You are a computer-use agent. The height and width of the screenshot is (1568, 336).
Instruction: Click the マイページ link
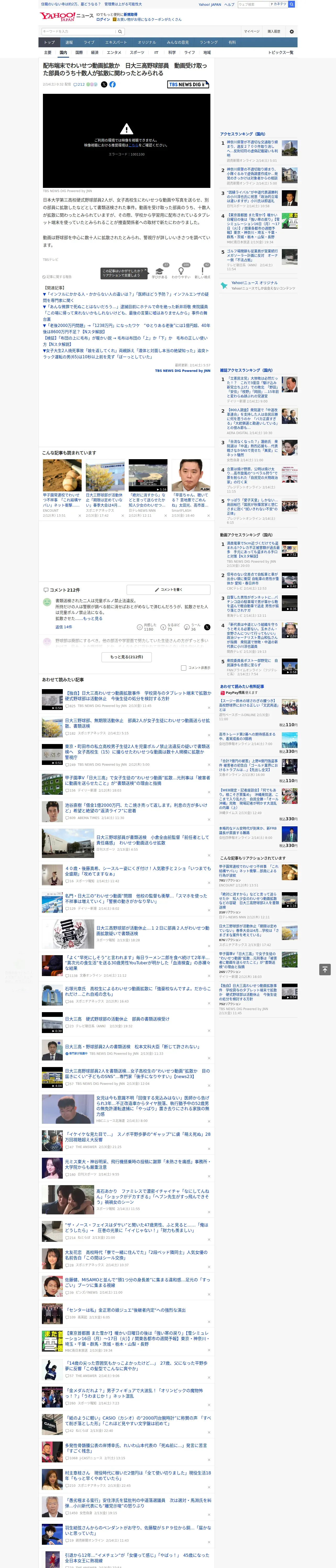[251, 32]
